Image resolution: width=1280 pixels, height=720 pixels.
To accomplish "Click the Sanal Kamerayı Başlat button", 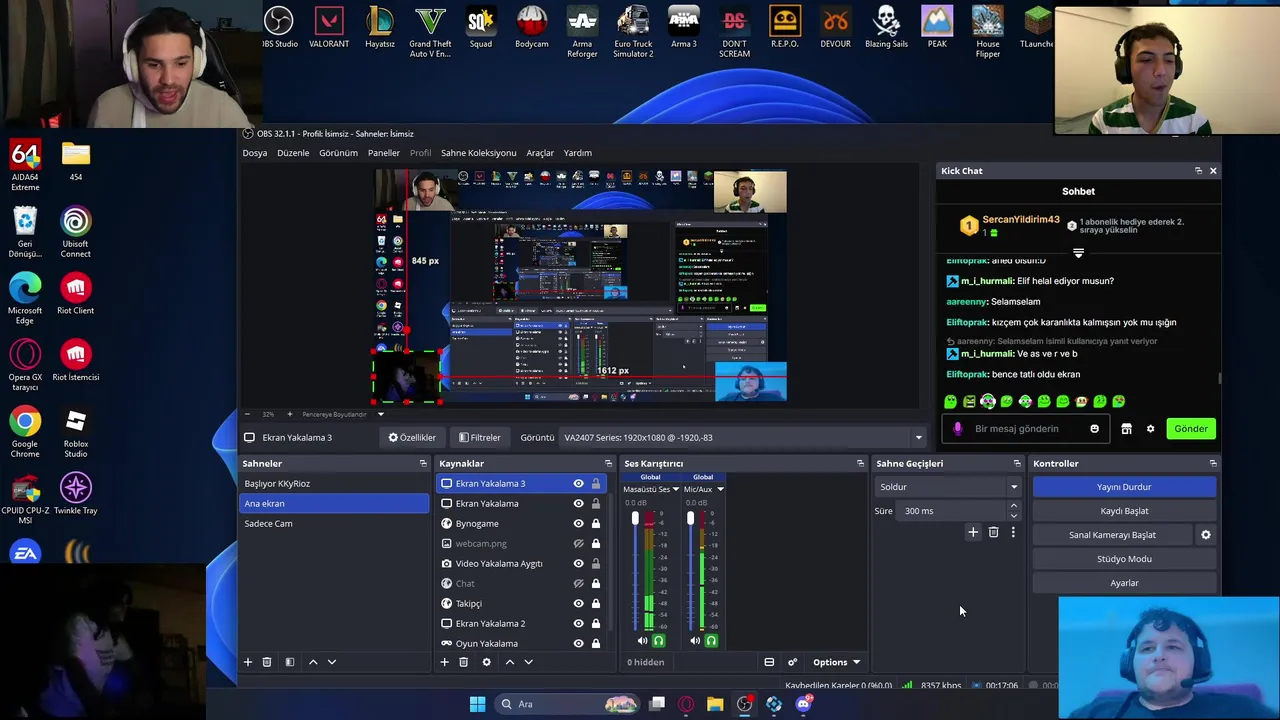I will [x=1112, y=535].
